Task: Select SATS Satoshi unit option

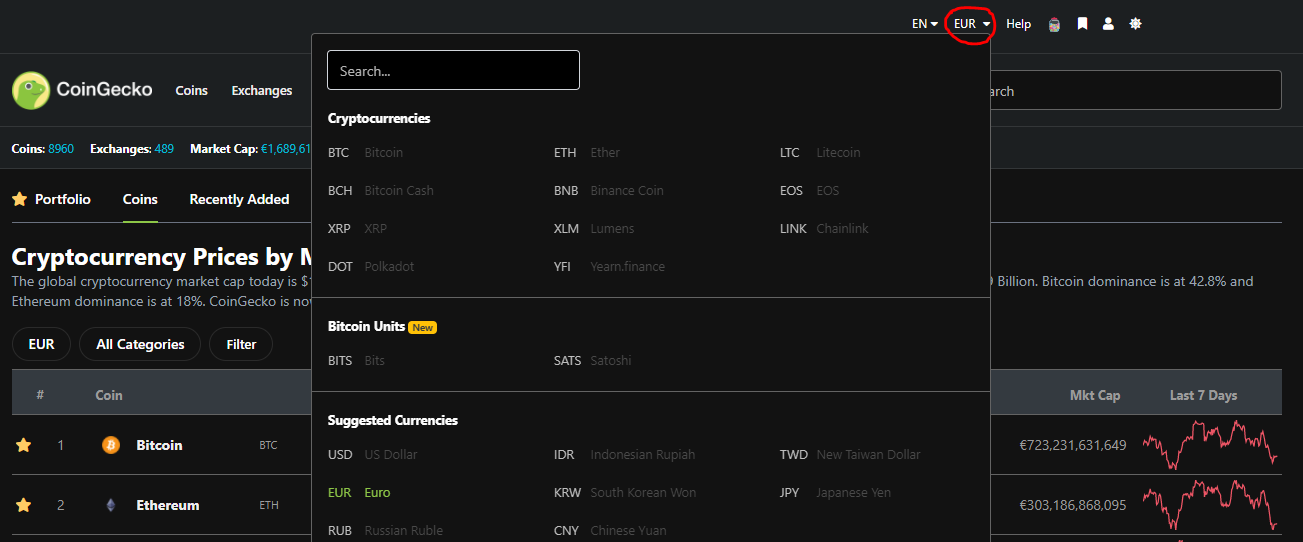Action: coord(593,361)
